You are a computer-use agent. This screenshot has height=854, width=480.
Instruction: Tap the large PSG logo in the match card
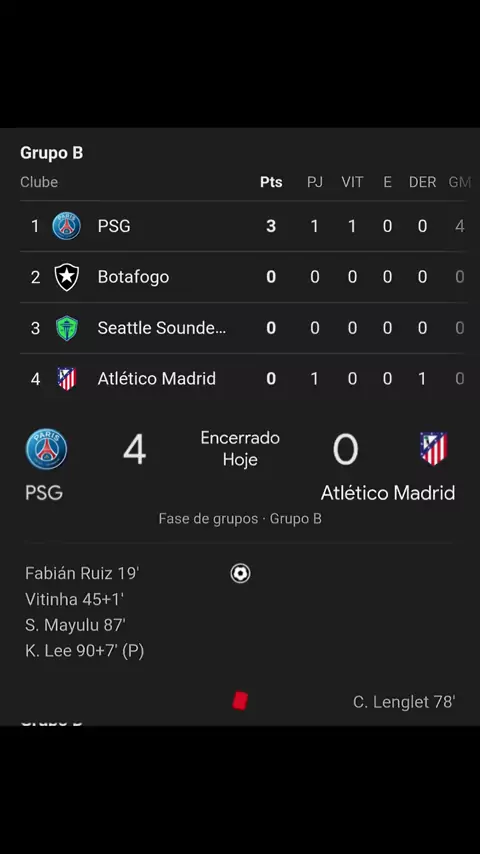point(46,449)
